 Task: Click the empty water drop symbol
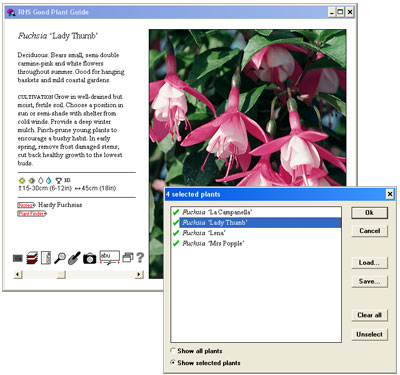[41, 181]
